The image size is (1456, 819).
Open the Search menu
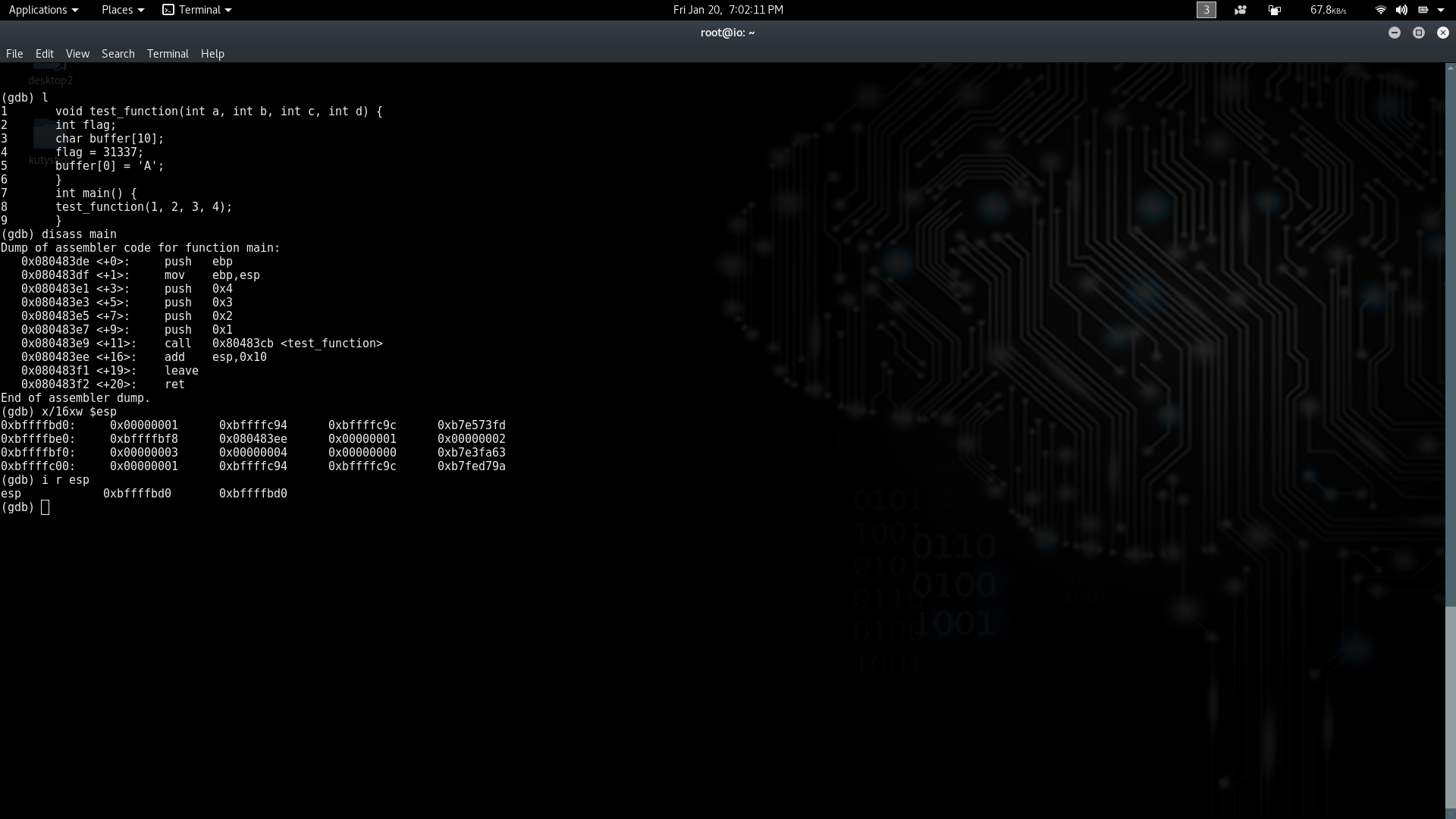pos(118,54)
